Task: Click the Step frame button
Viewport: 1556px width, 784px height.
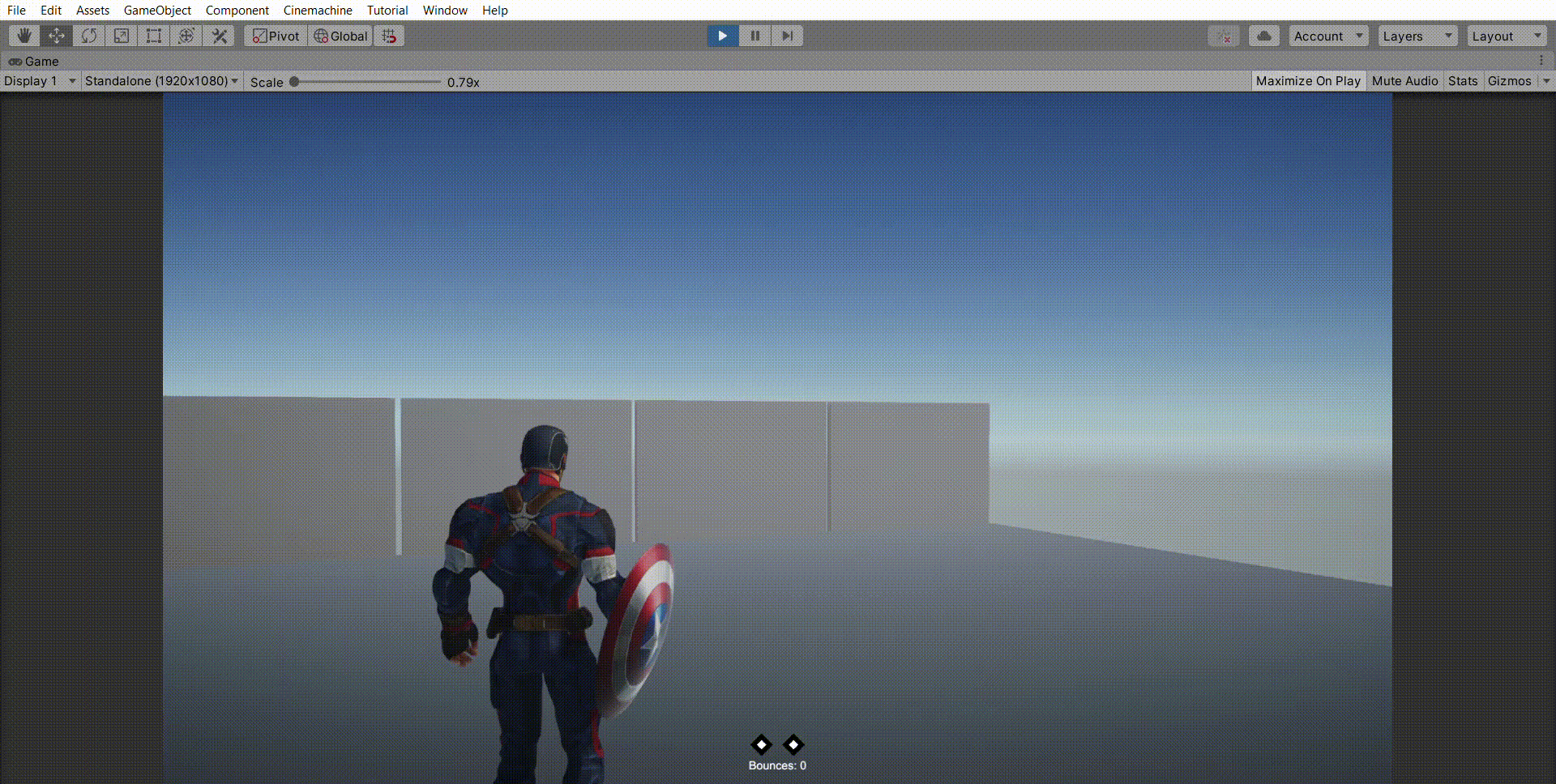Action: coord(787,36)
